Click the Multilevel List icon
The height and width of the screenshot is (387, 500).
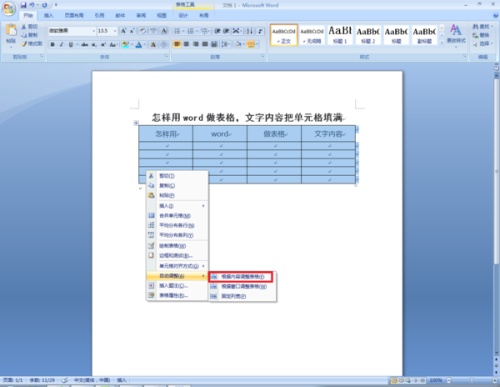click(x=204, y=31)
